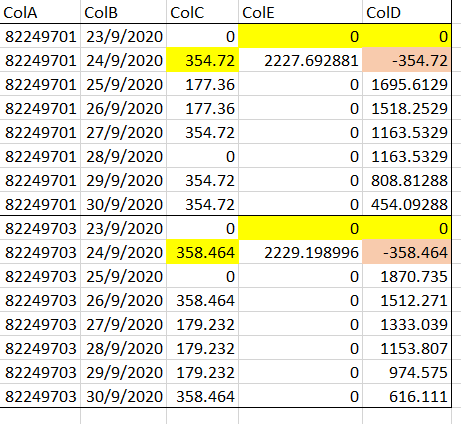Select the ColB header cell
Image resolution: width=461 pixels, height=424 pixels.
123,12
